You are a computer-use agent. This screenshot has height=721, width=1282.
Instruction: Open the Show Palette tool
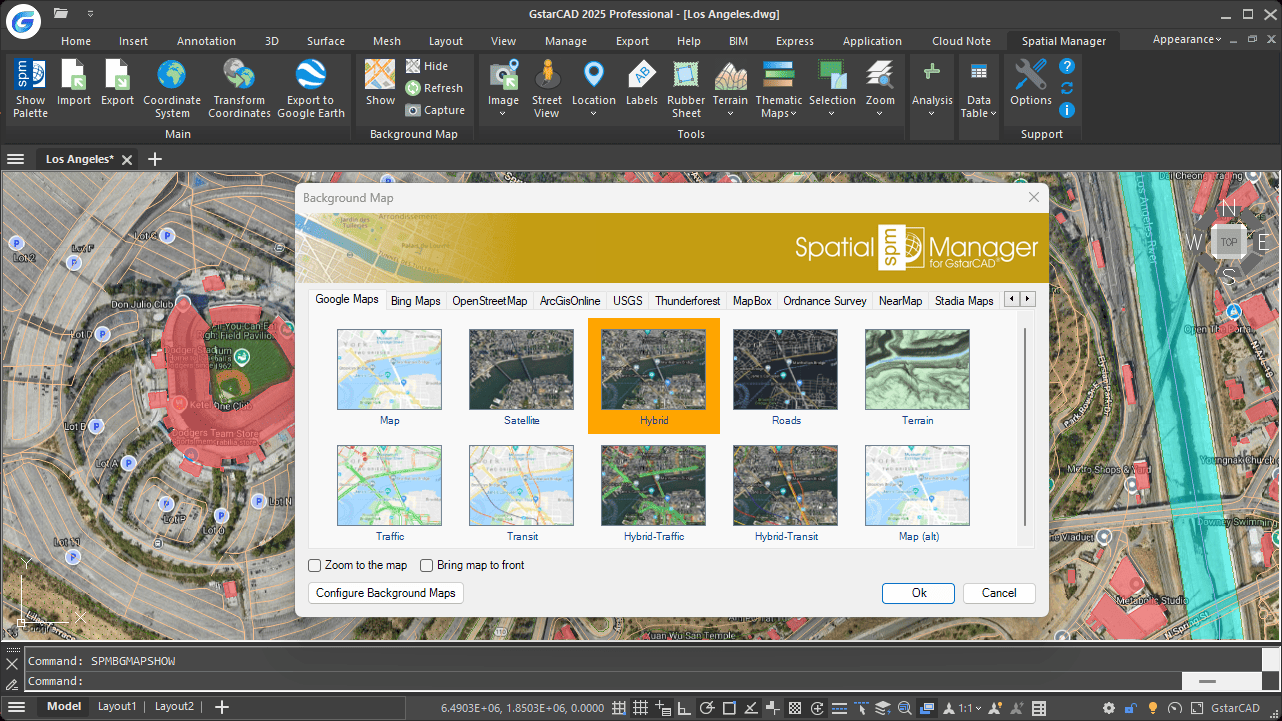[x=30, y=88]
